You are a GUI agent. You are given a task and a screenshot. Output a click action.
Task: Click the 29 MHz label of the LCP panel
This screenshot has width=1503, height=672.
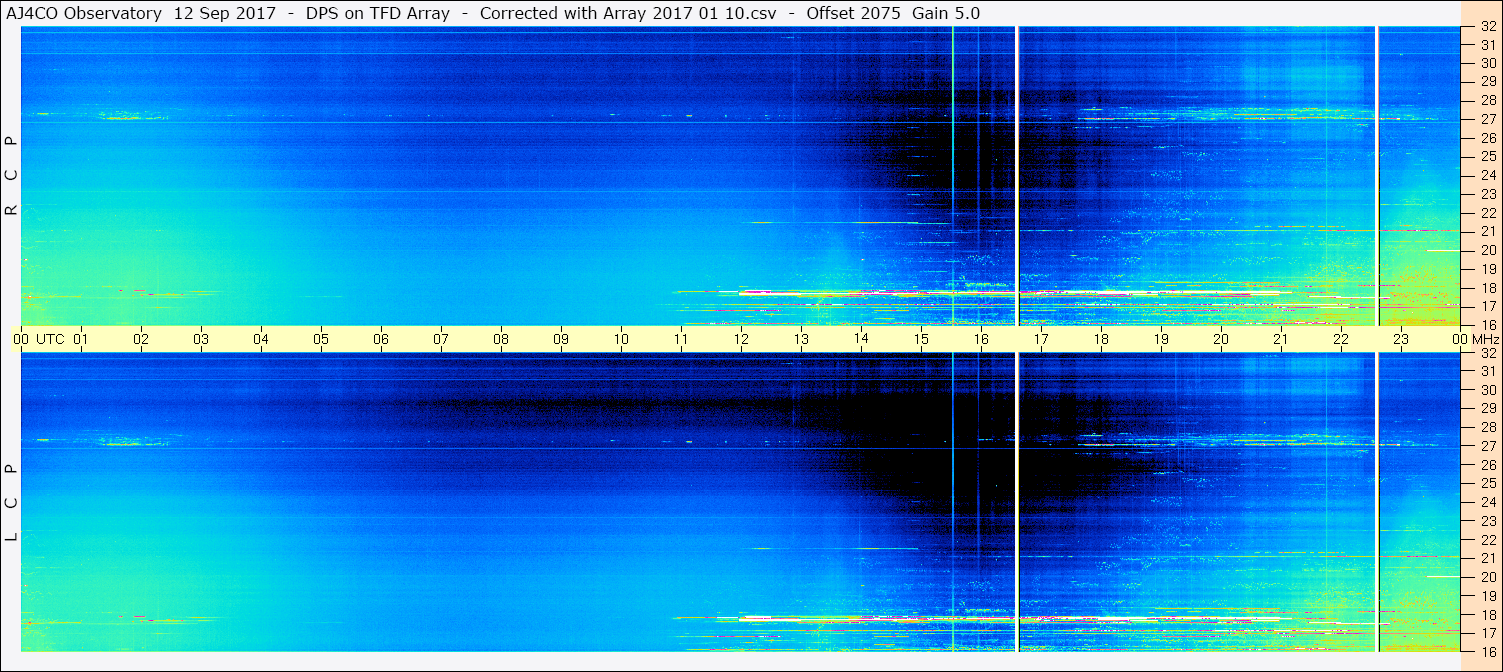(1488, 409)
